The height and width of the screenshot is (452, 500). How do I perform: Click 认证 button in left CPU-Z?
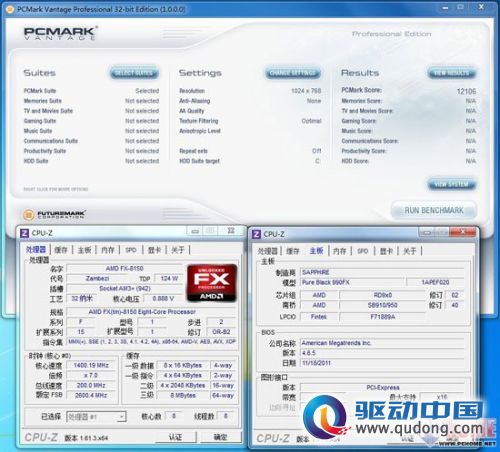pyautogui.click(x=175, y=437)
